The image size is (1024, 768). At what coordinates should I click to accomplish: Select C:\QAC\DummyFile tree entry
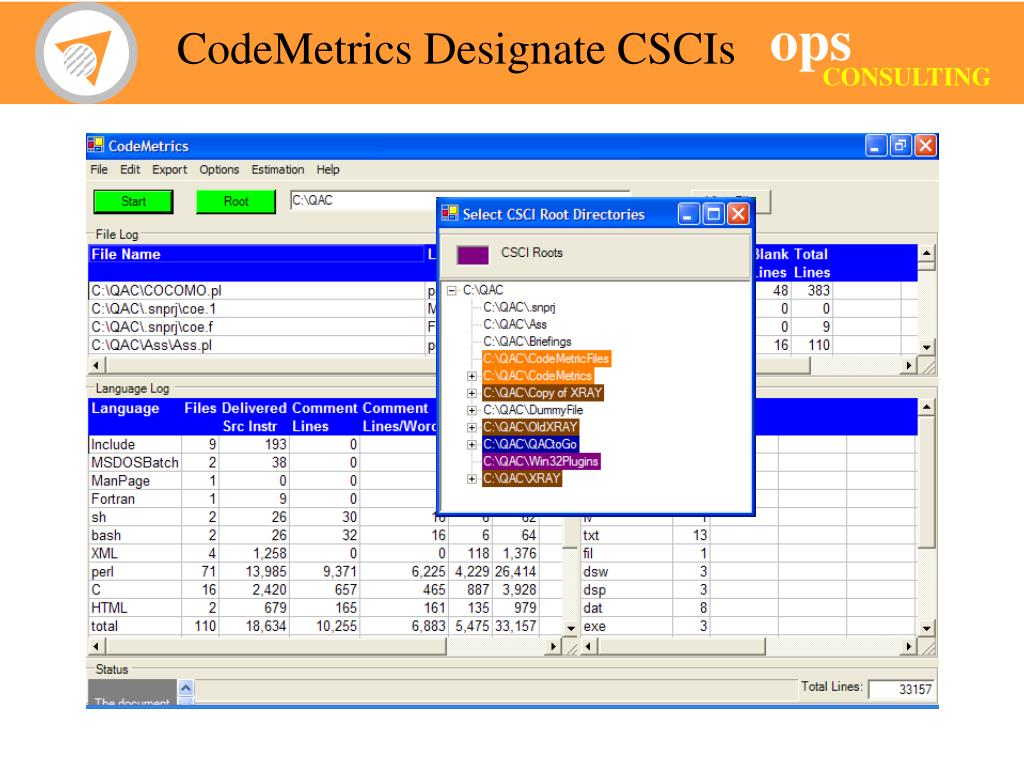coord(533,410)
